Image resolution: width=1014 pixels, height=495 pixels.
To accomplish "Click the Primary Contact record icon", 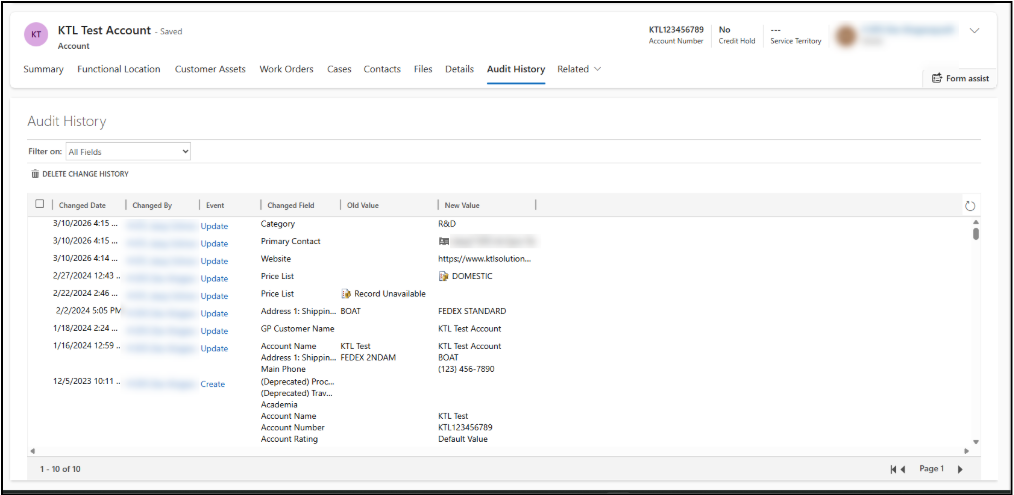I will (444, 241).
